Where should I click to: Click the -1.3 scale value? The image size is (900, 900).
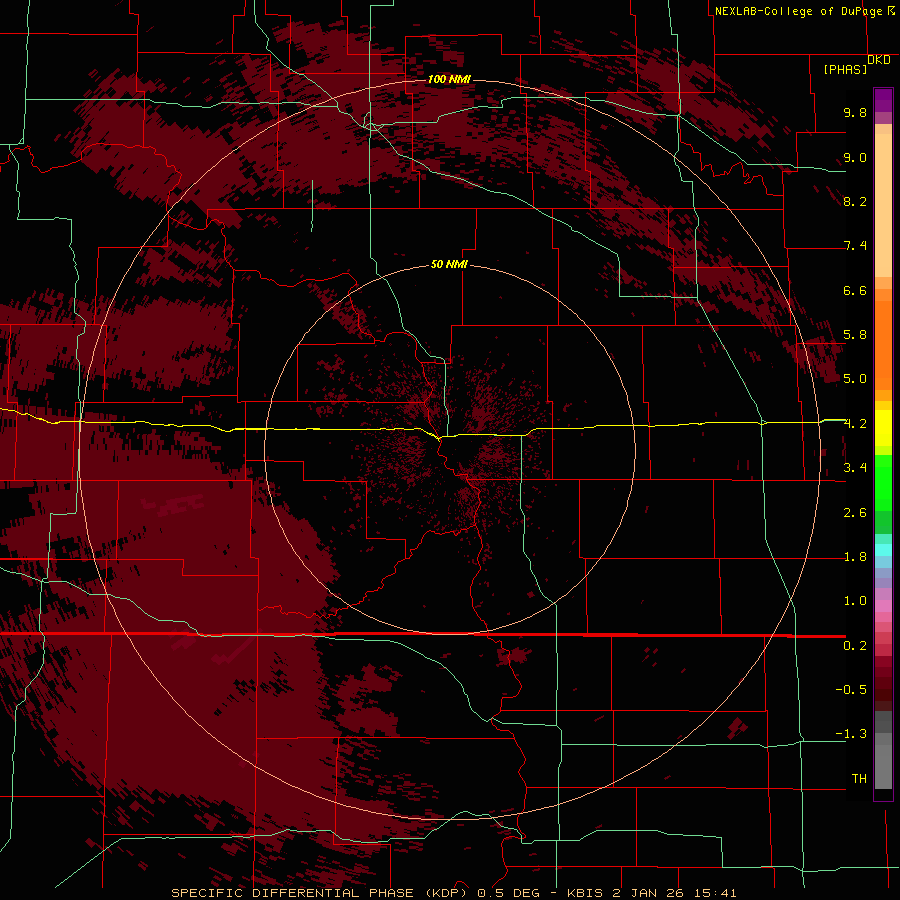point(851,735)
